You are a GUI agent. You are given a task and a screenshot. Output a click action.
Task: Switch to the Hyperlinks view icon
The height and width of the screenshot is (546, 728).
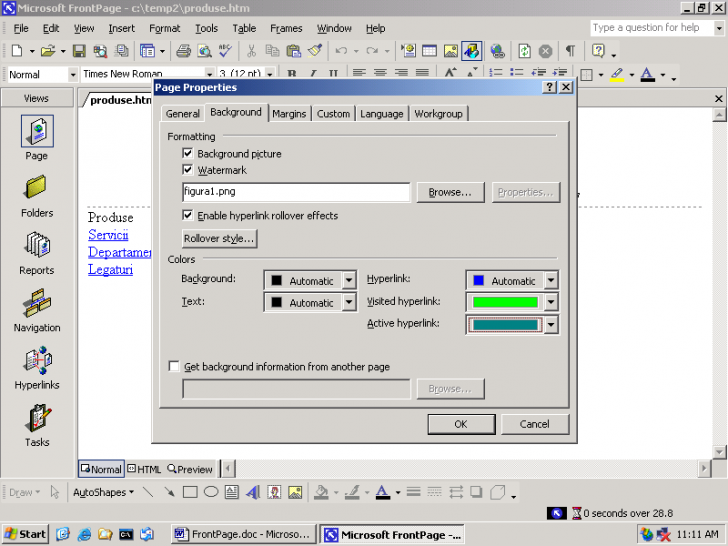coord(37,361)
